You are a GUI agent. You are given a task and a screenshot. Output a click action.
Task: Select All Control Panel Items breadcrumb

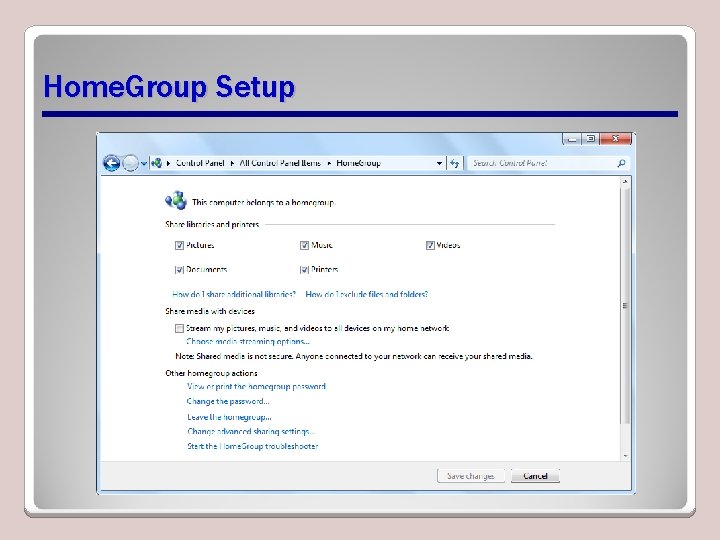tap(280, 163)
